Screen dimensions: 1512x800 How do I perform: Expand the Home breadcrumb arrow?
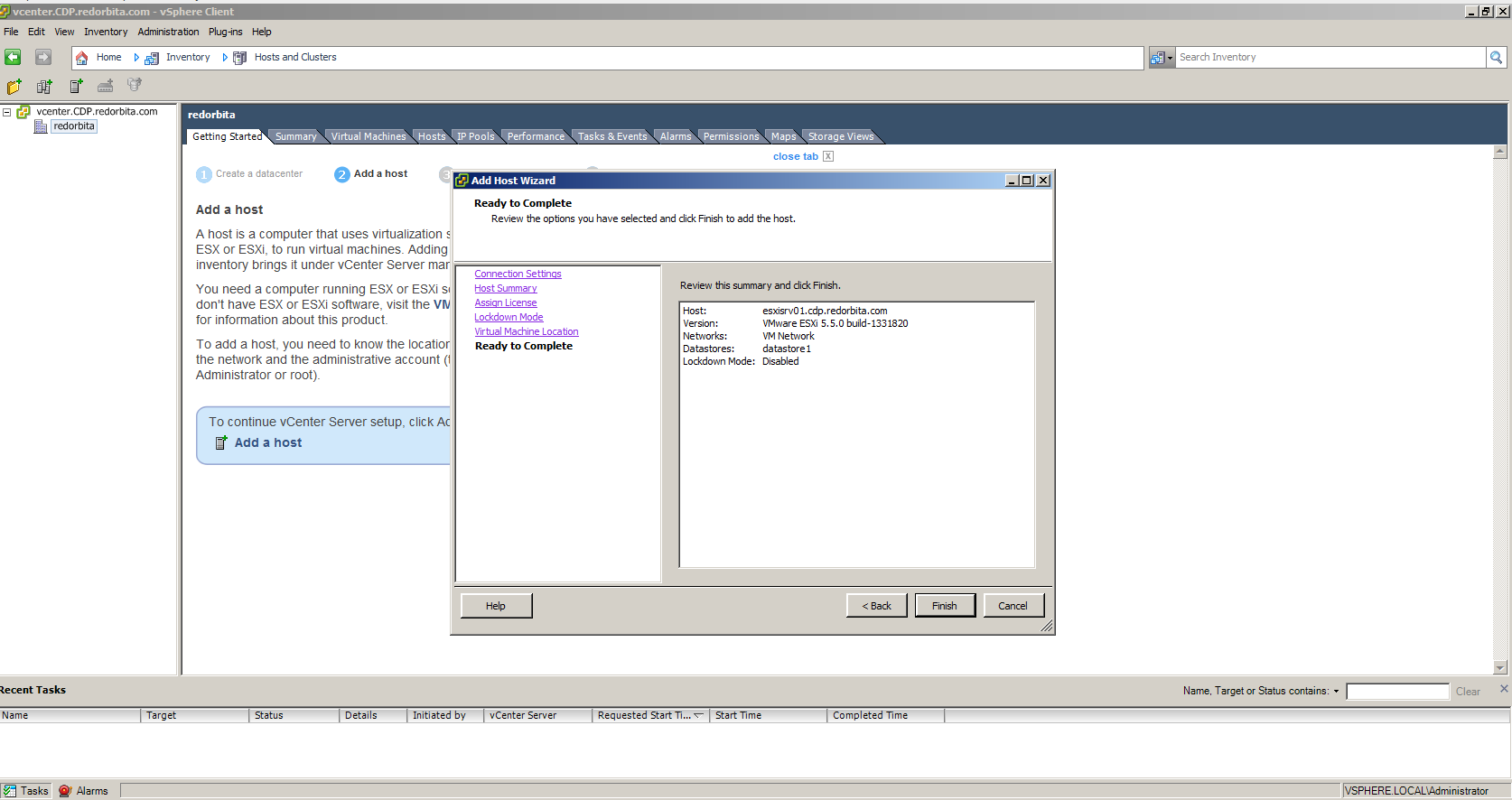[136, 58]
